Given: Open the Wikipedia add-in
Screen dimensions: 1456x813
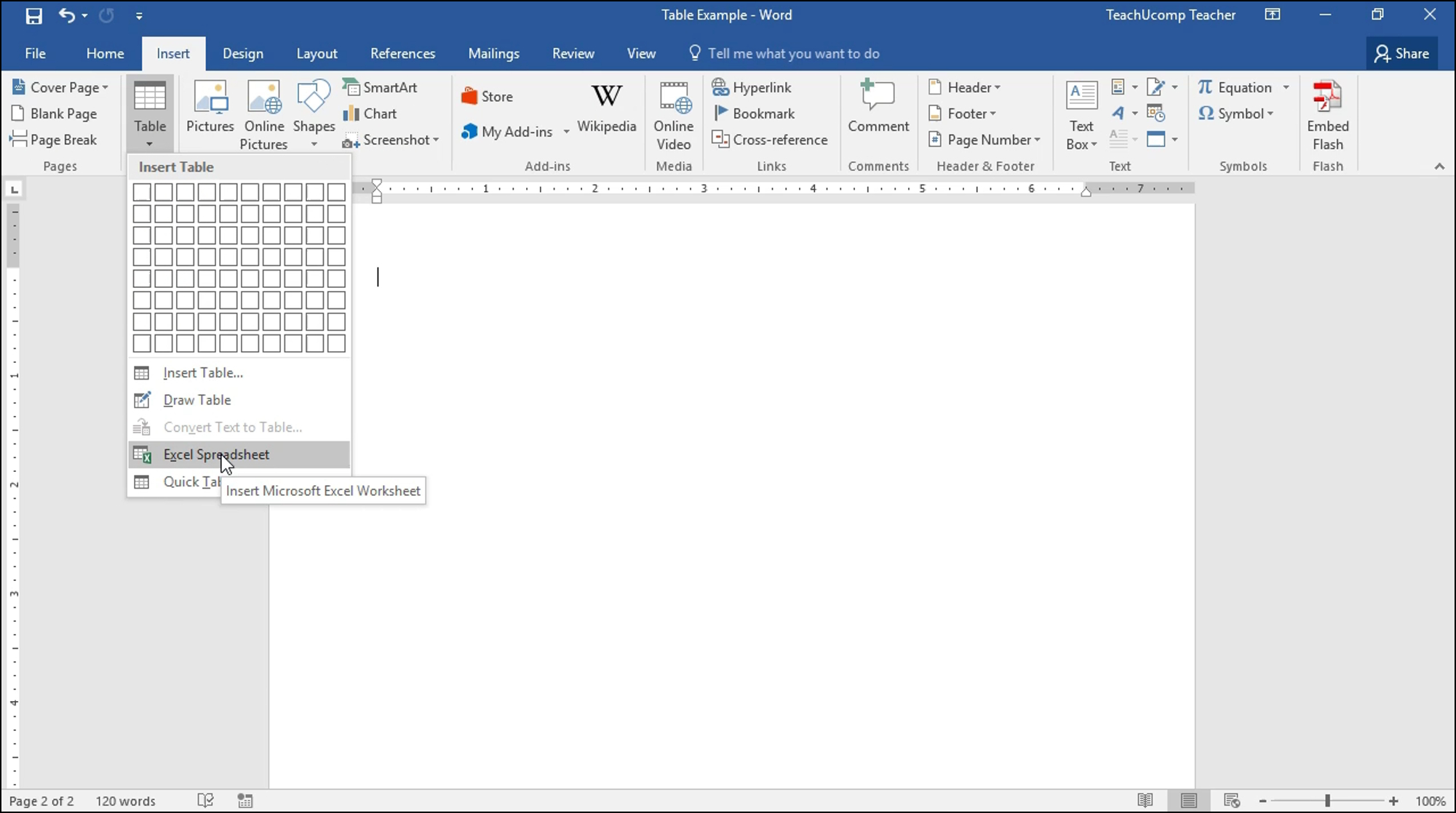Looking at the screenshot, I should coord(607,109).
